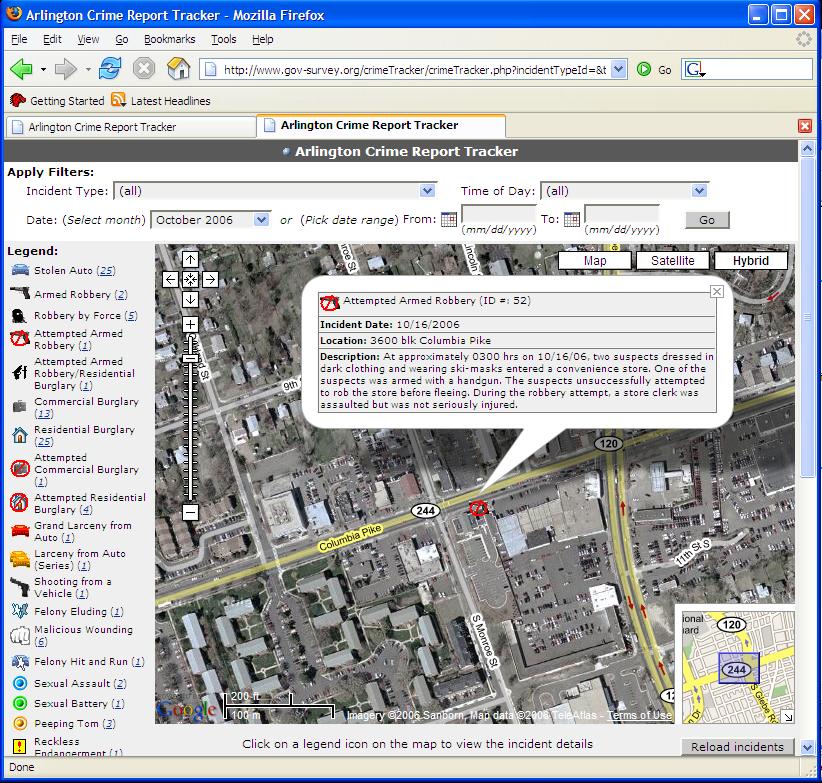Viewport: 822px width, 783px height.
Task: Click the Reload incidents button
Action: pyautogui.click(x=737, y=747)
